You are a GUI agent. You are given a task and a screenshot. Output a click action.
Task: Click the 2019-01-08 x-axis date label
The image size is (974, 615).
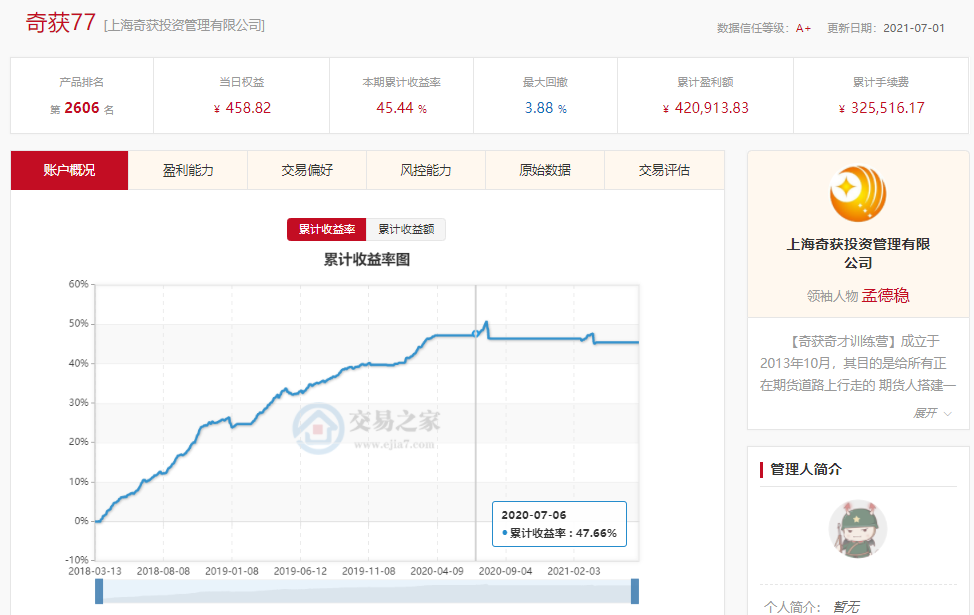232,571
